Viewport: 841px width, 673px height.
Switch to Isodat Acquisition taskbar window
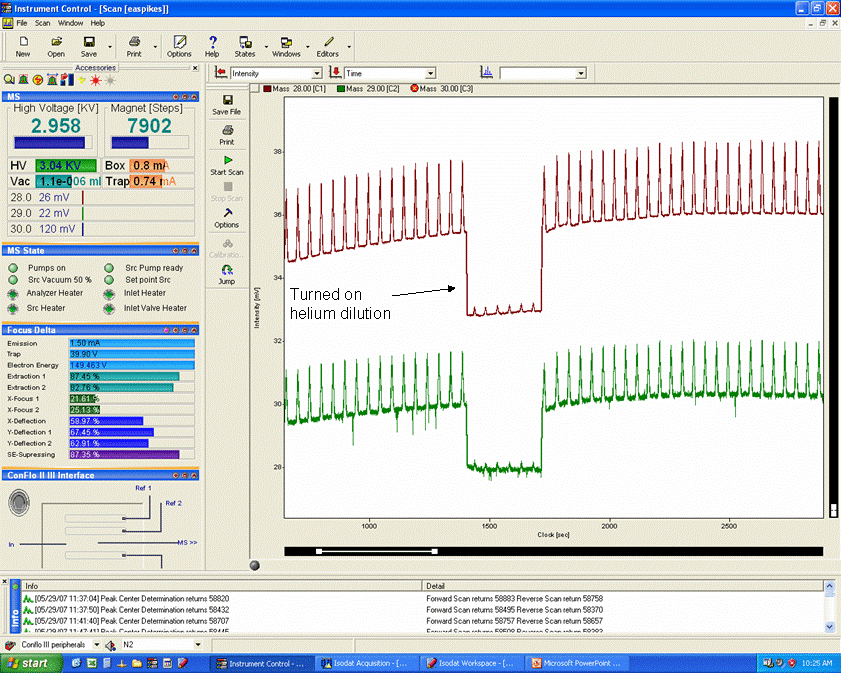[x=365, y=663]
